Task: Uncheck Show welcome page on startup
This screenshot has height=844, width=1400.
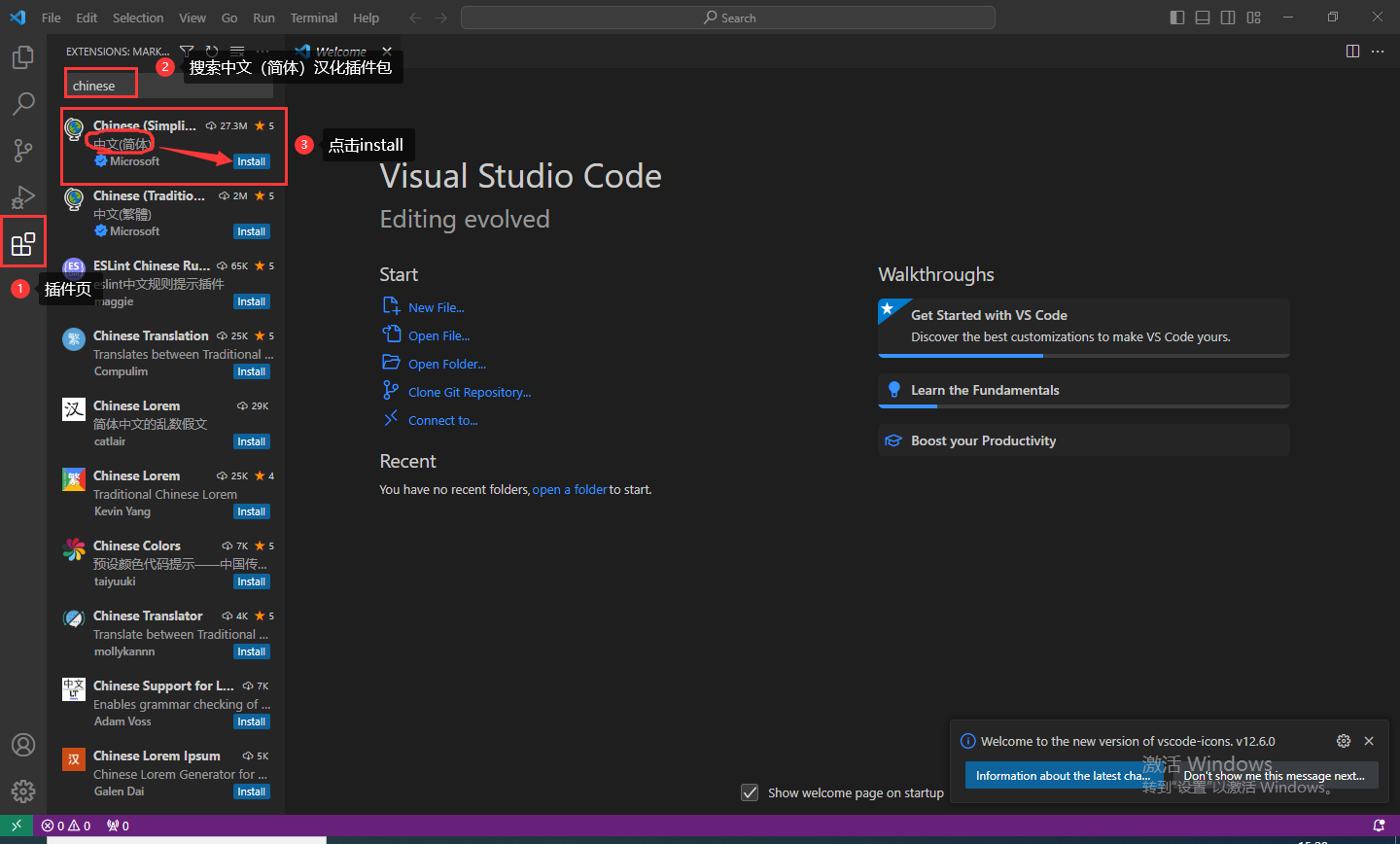Action: tap(750, 792)
